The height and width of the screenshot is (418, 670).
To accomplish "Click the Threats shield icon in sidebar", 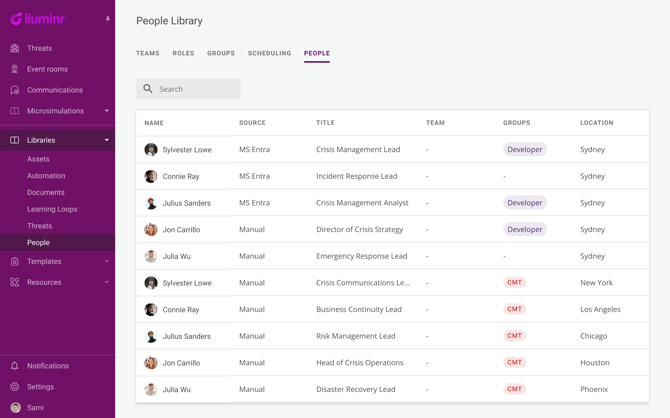I will tap(15, 48).
